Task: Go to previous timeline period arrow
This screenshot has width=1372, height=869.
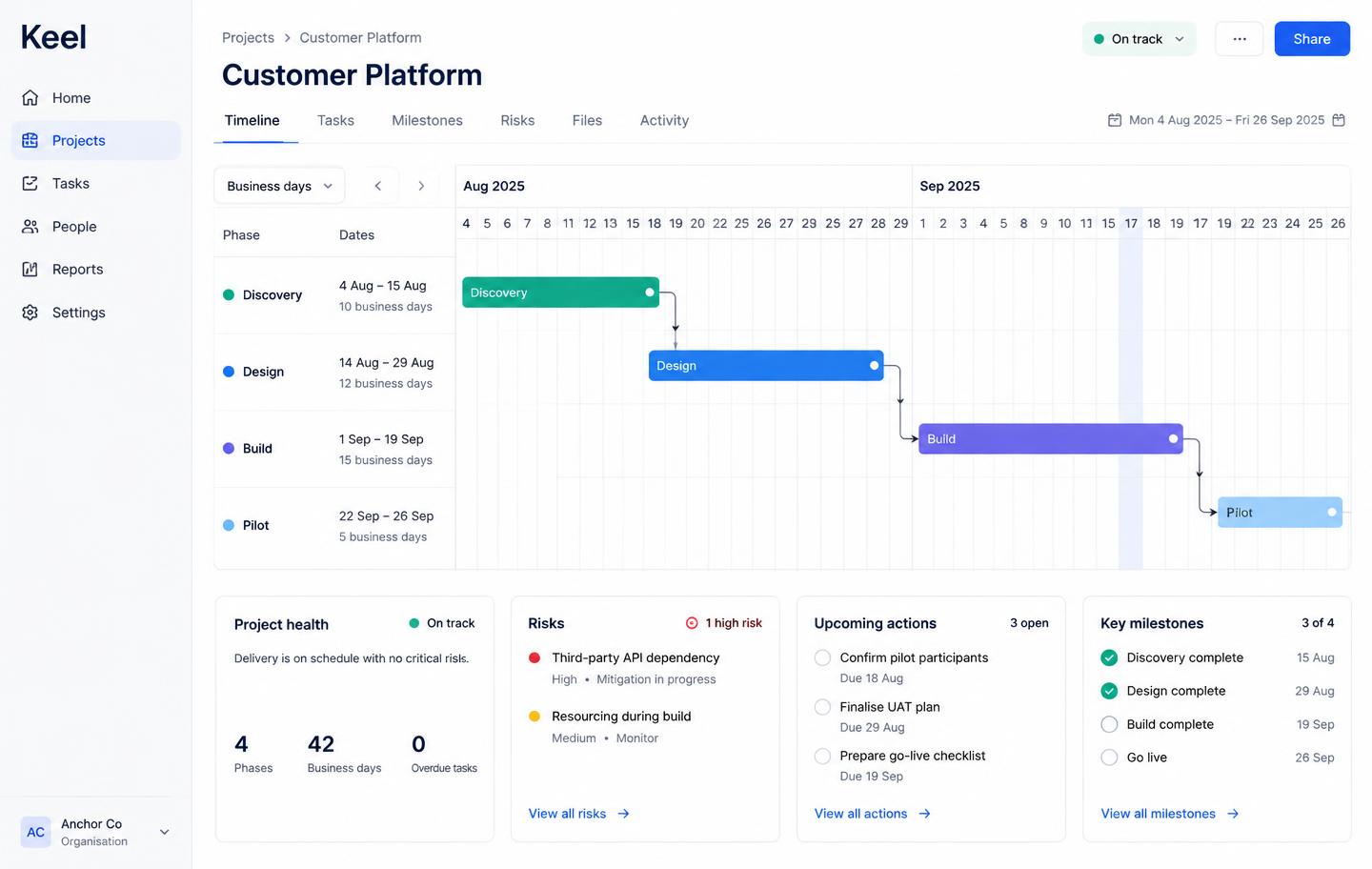Action: coord(378,186)
